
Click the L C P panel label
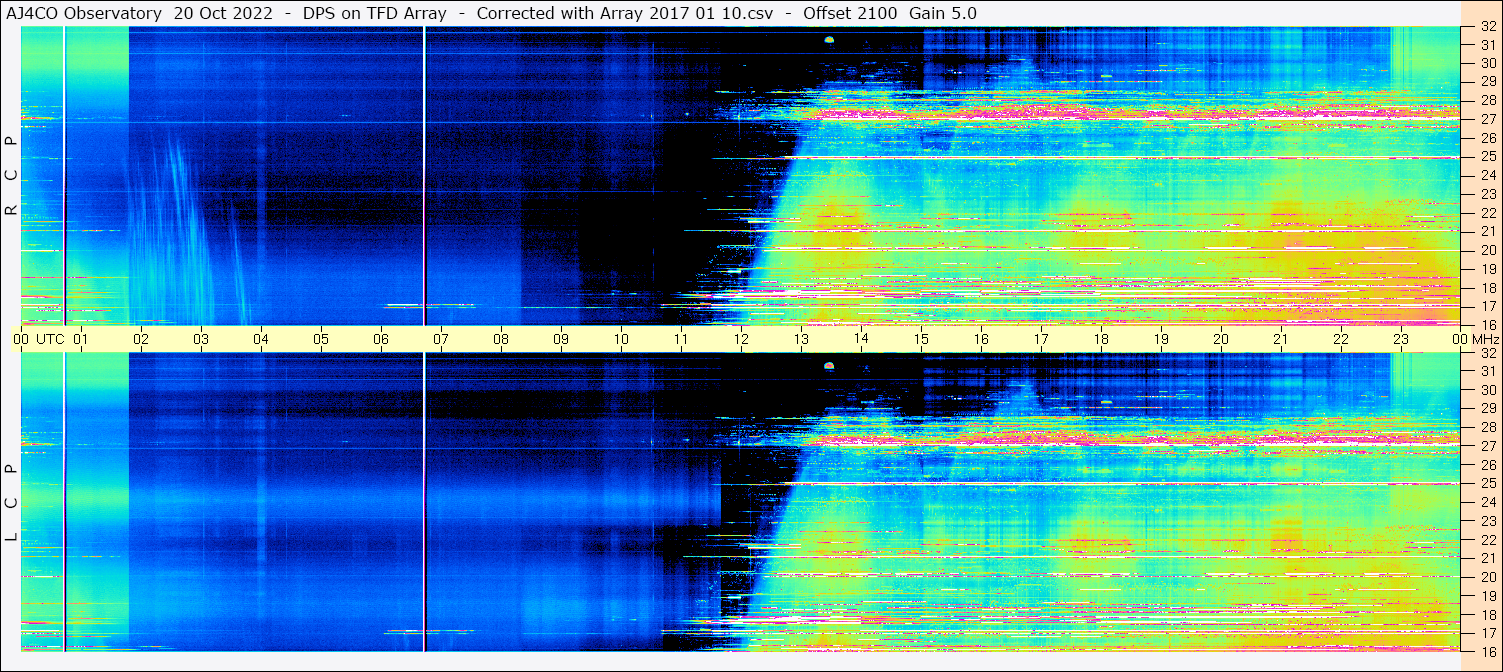pos(11,502)
